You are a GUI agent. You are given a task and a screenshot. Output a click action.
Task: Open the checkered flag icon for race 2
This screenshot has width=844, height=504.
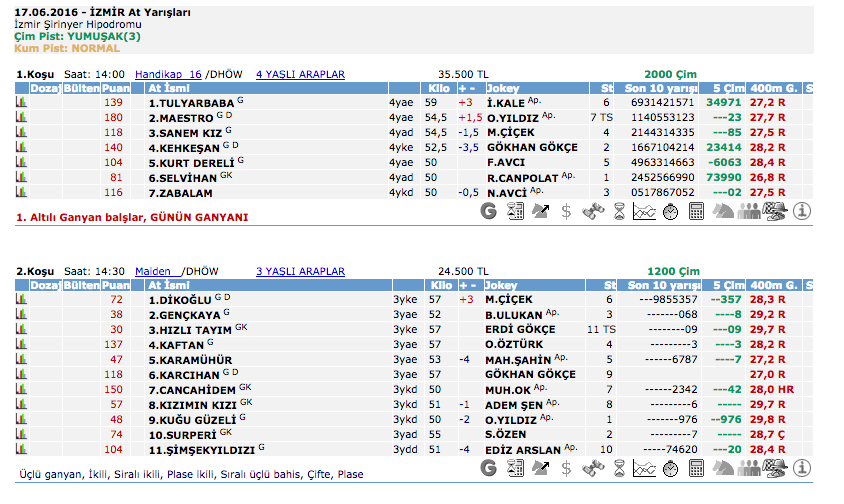775,468
